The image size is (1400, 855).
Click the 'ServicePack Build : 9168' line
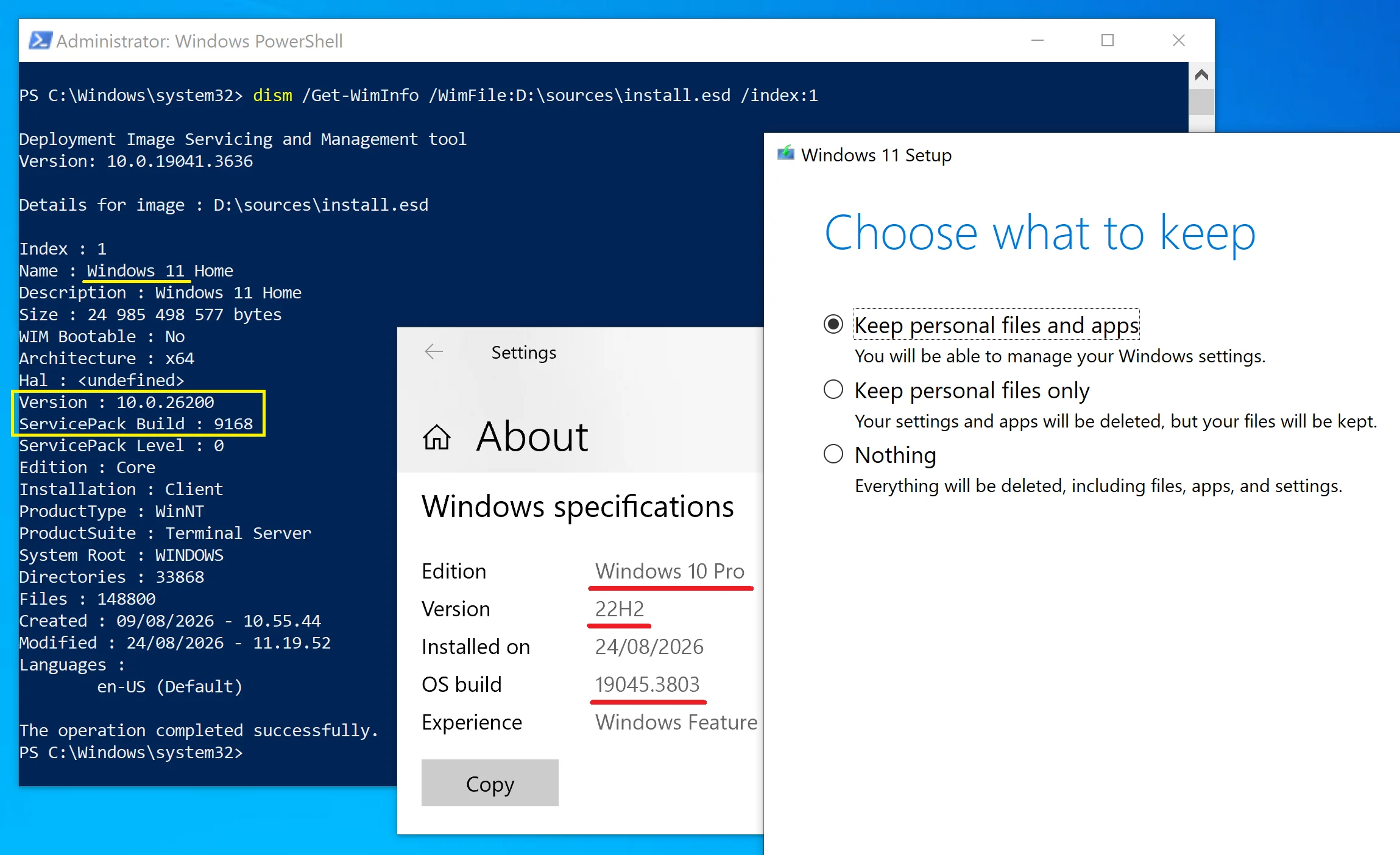pos(136,424)
